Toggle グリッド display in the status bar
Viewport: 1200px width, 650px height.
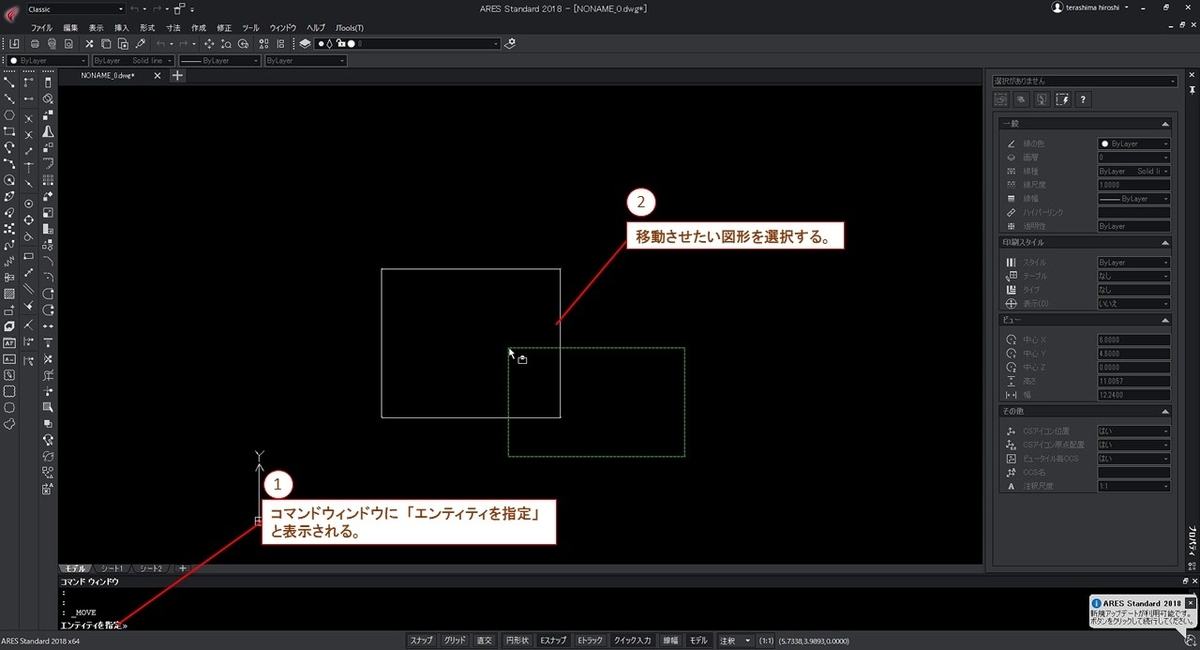(455, 640)
